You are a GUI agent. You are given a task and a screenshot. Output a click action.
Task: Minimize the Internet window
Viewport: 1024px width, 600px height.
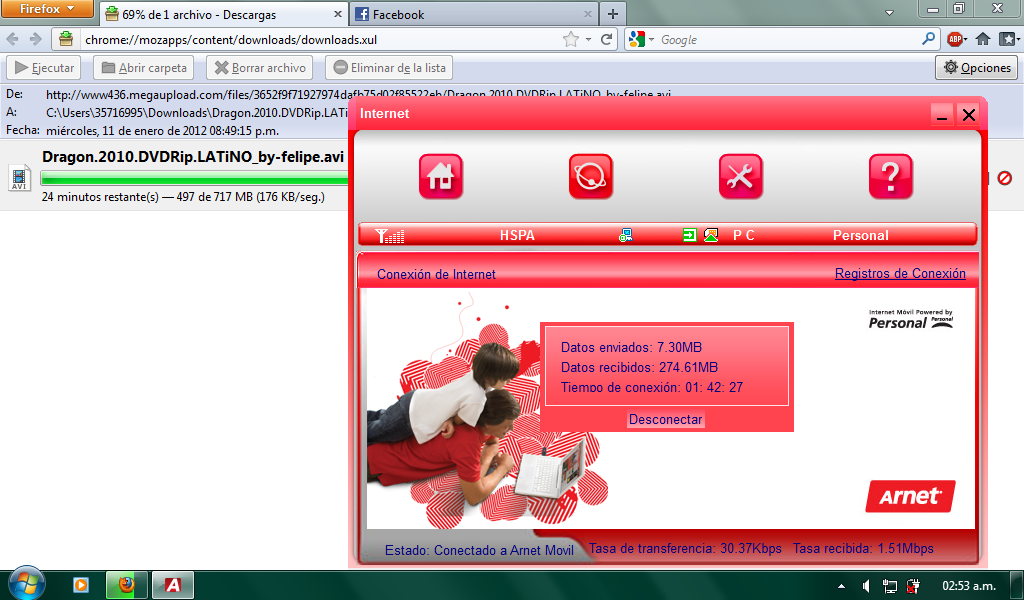click(x=942, y=115)
